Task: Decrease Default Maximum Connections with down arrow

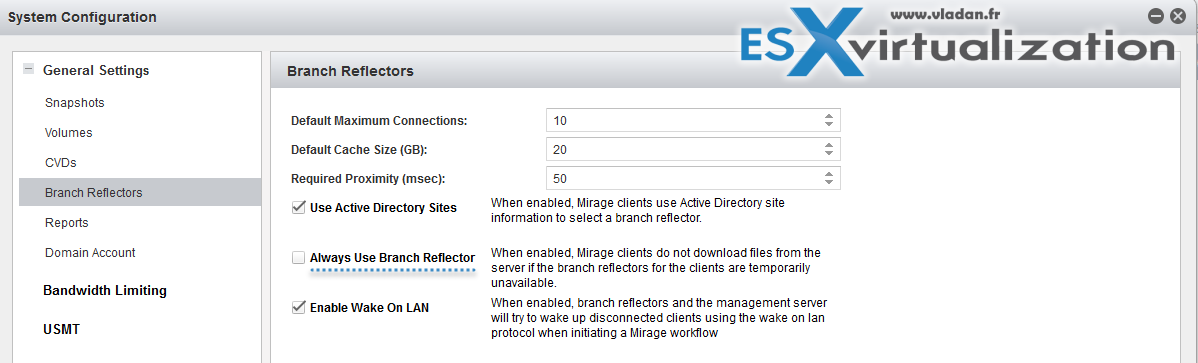Action: pyautogui.click(x=829, y=124)
